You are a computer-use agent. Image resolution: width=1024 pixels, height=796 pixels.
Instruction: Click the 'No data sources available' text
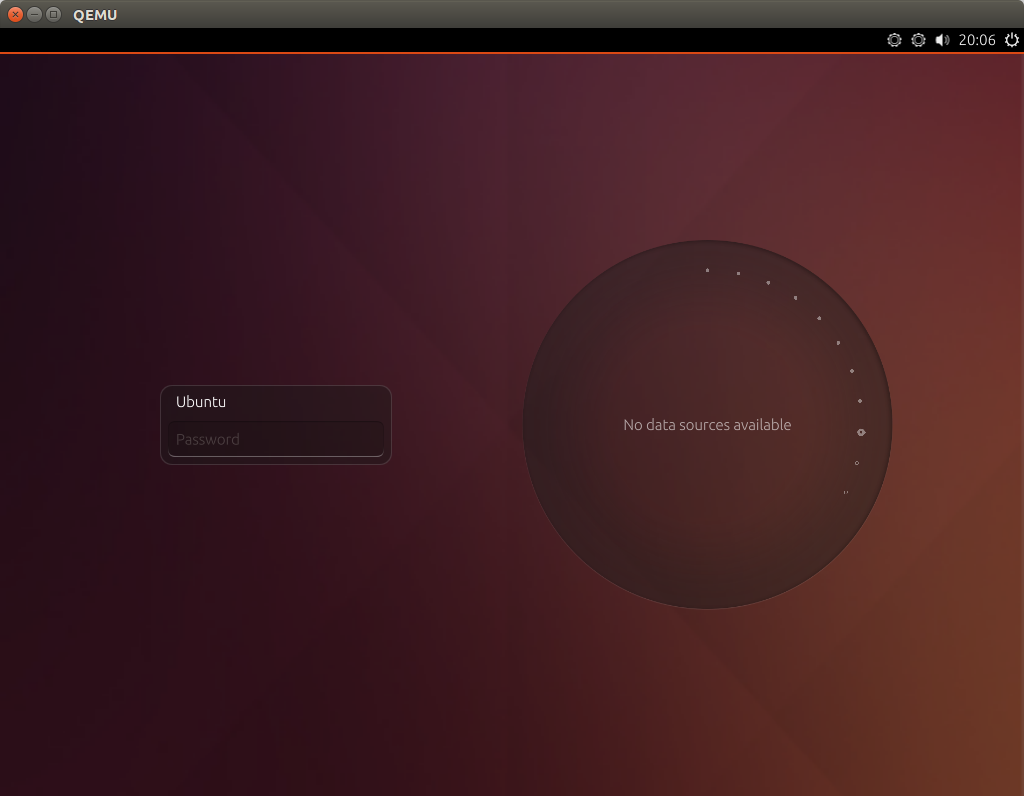[707, 424]
